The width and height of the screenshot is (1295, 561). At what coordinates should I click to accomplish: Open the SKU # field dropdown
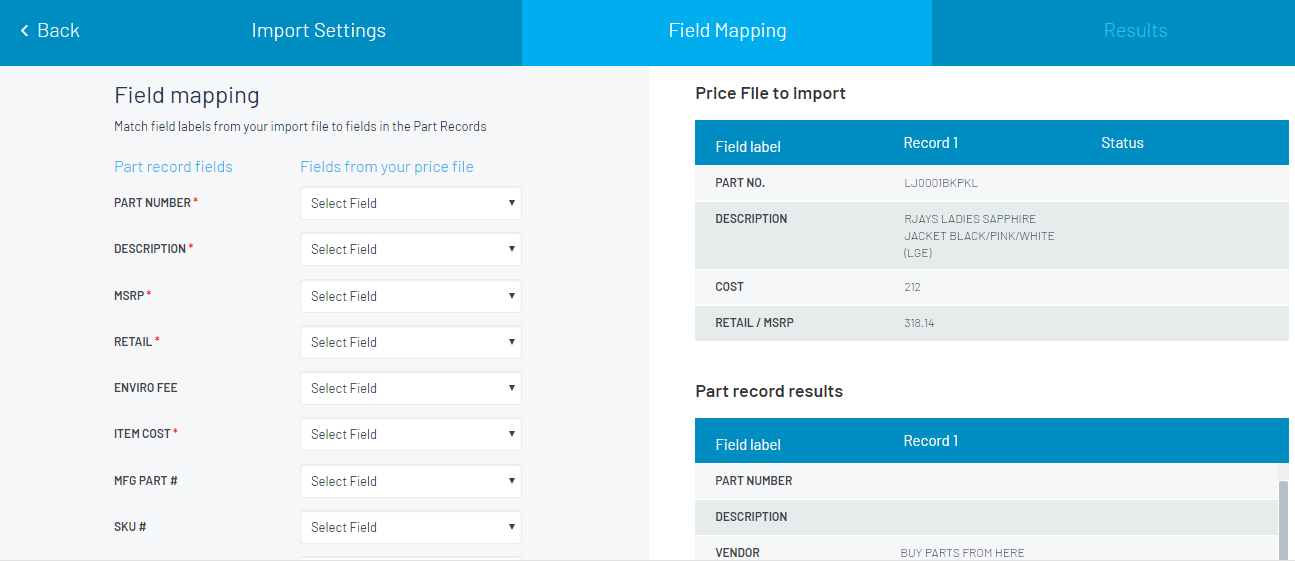tap(410, 527)
